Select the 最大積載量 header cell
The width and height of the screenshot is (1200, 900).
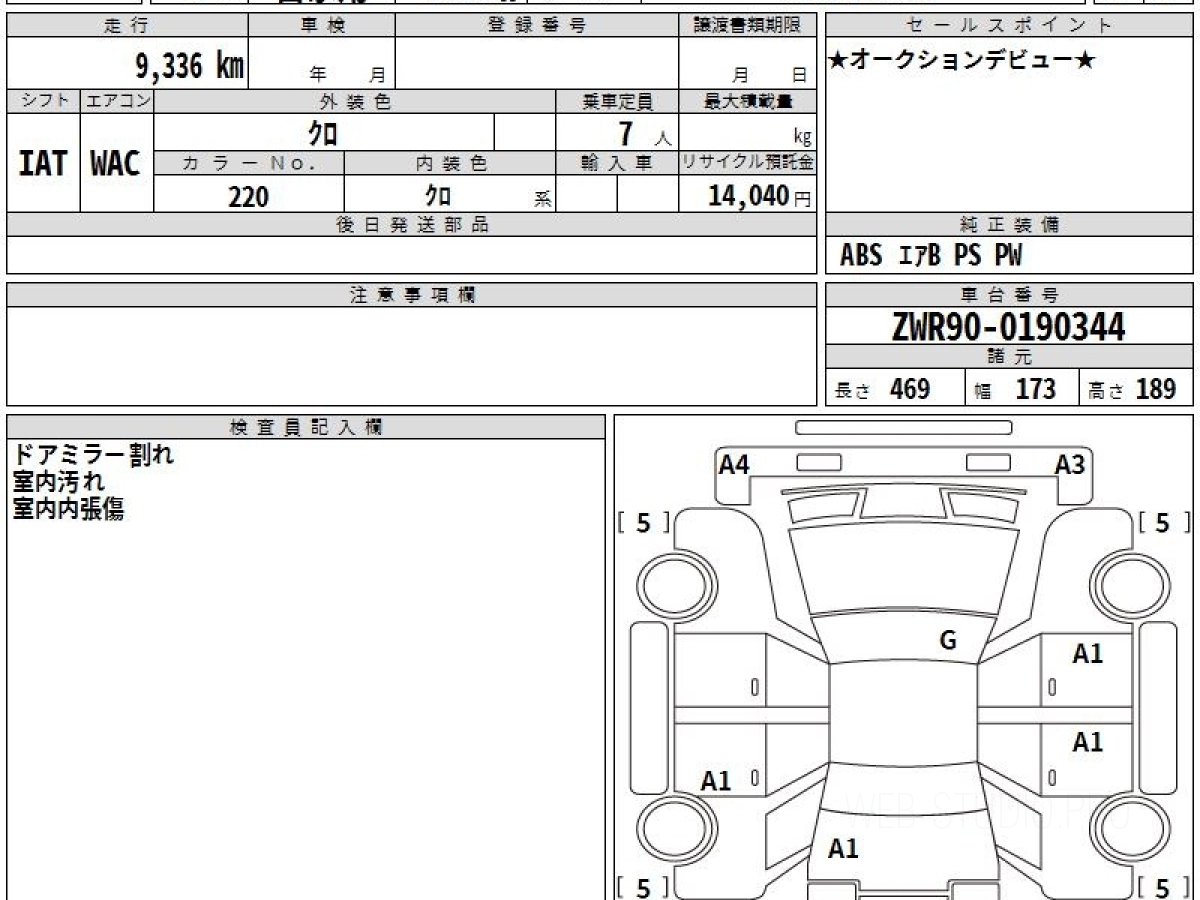tap(747, 101)
